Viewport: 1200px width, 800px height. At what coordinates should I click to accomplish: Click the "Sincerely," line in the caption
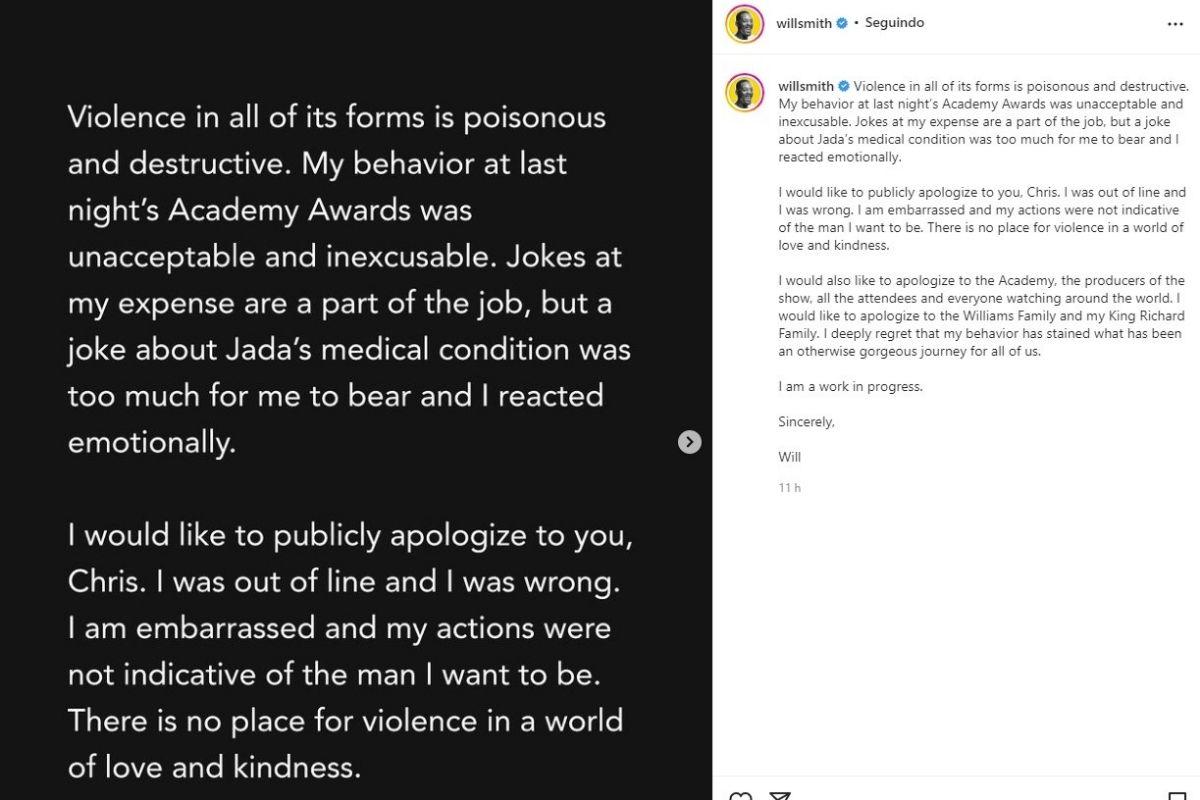pos(806,422)
